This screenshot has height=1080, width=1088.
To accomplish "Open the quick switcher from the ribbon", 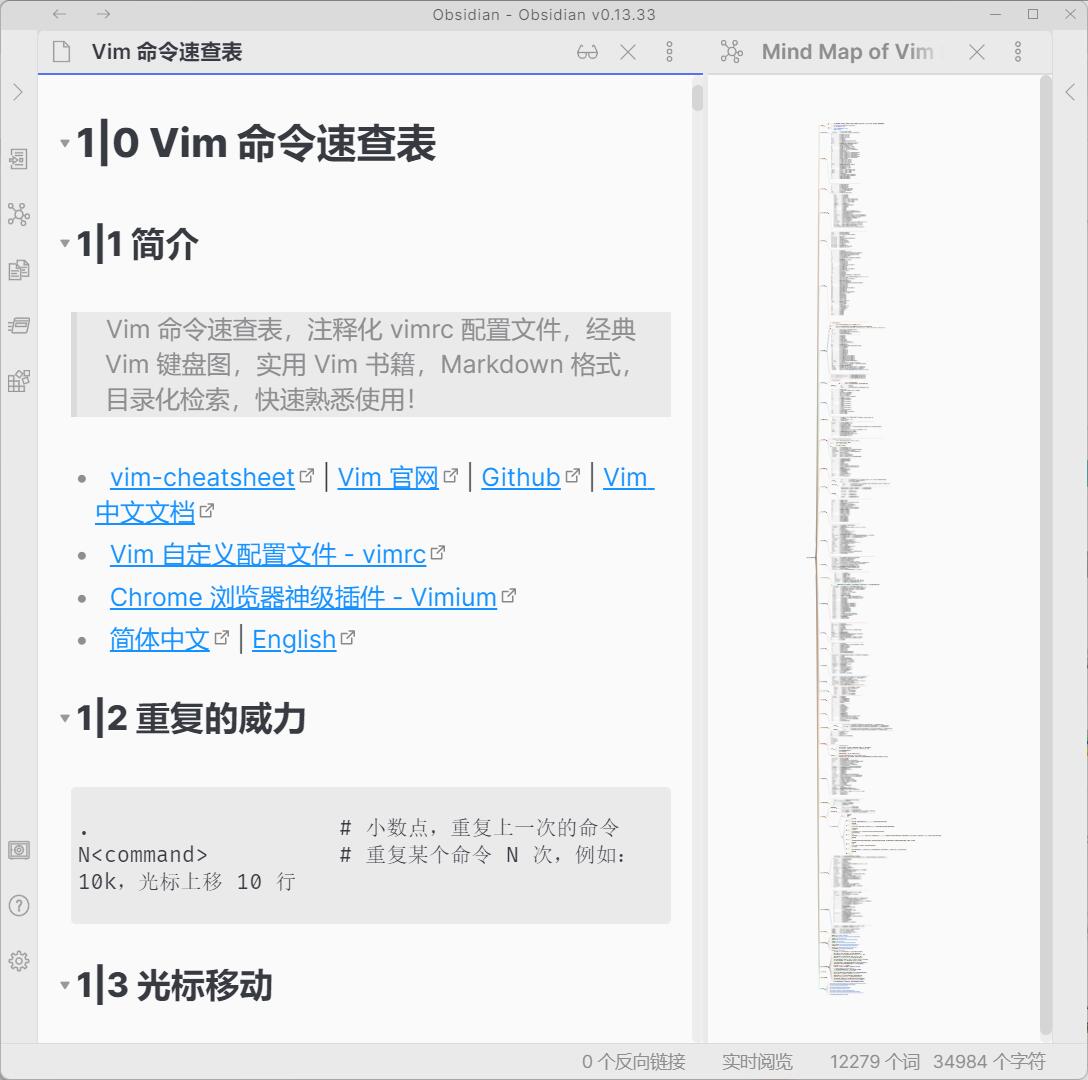I will pos(18,159).
